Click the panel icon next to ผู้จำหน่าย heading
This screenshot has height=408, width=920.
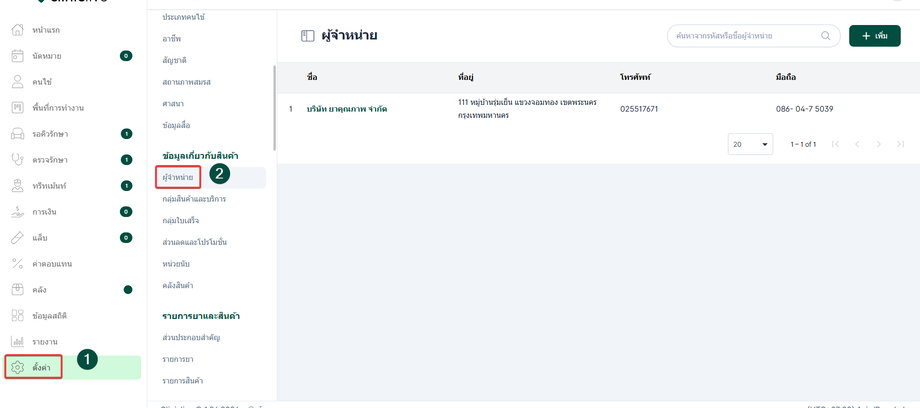coord(308,36)
